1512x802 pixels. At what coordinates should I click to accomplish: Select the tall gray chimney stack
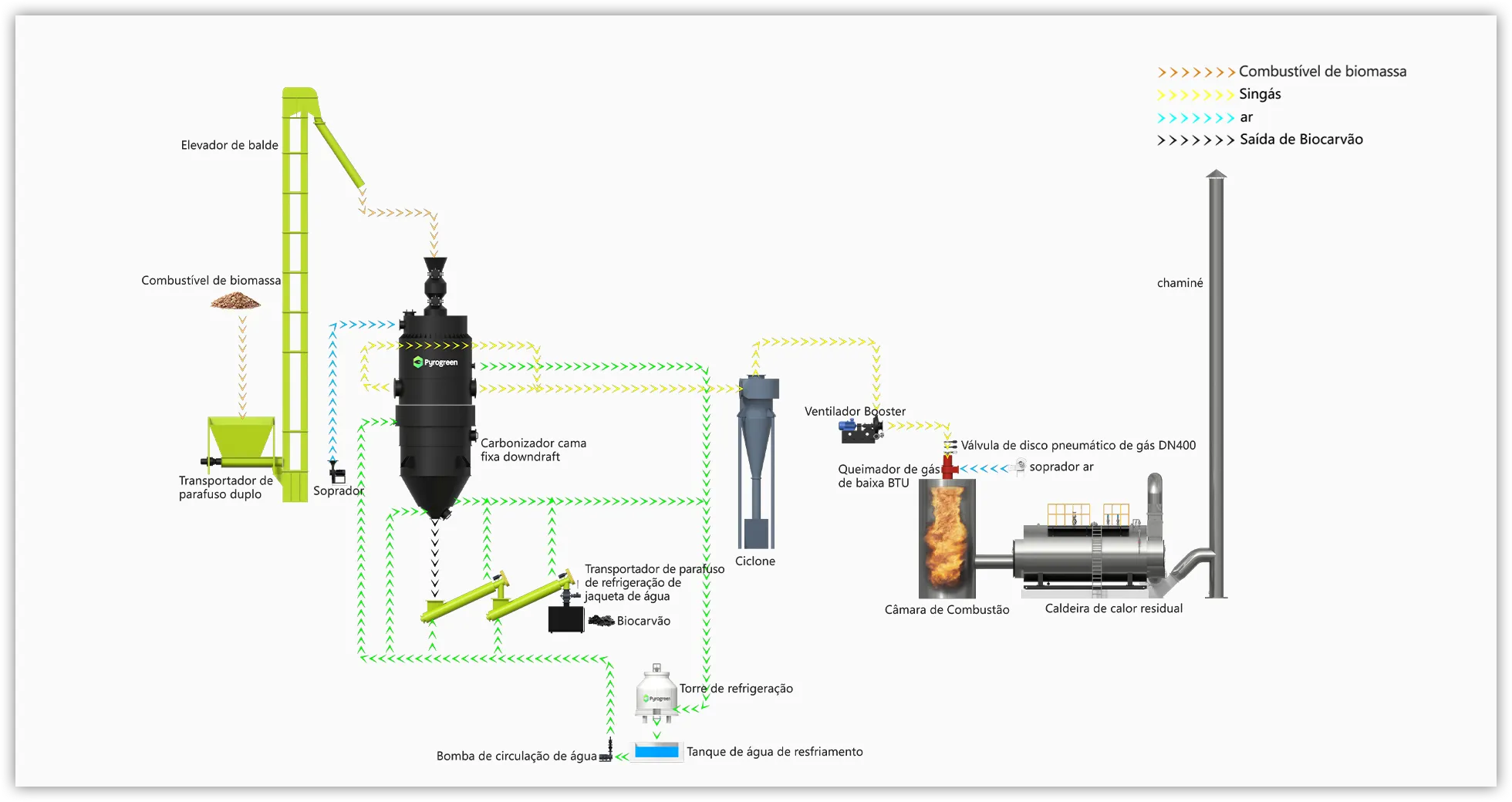(1216, 386)
